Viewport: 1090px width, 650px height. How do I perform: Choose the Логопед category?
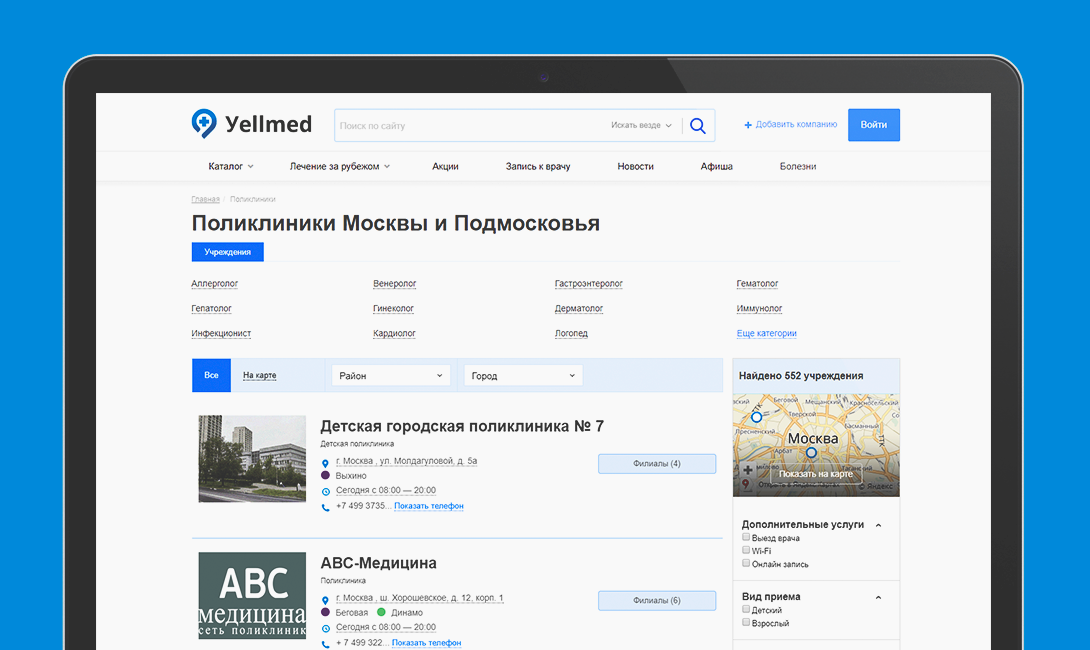click(x=571, y=334)
